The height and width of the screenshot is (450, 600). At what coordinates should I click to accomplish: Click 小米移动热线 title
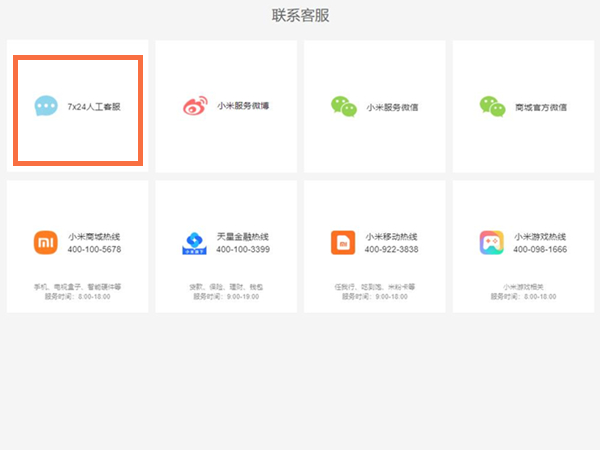point(391,236)
